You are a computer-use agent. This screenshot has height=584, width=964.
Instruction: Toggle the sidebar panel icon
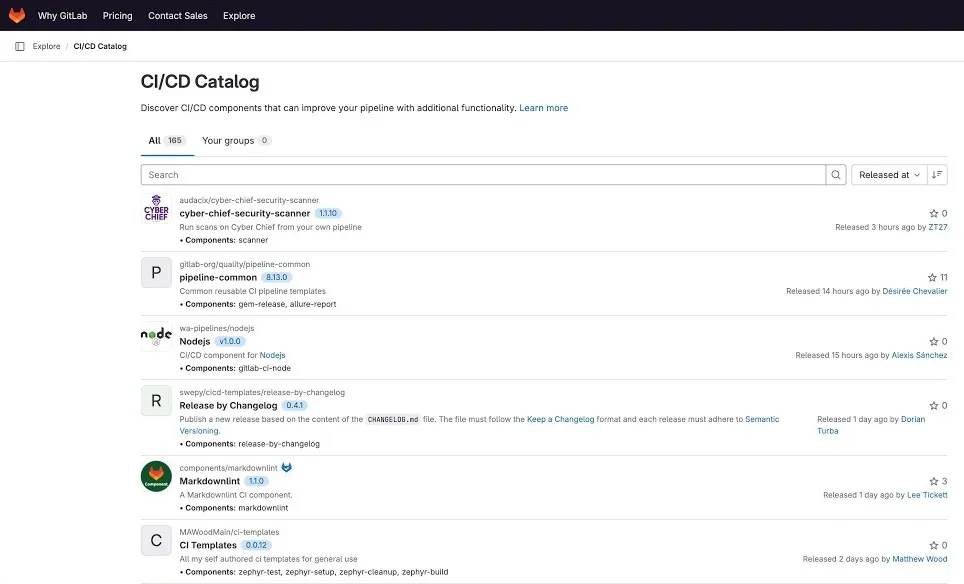click(x=20, y=46)
